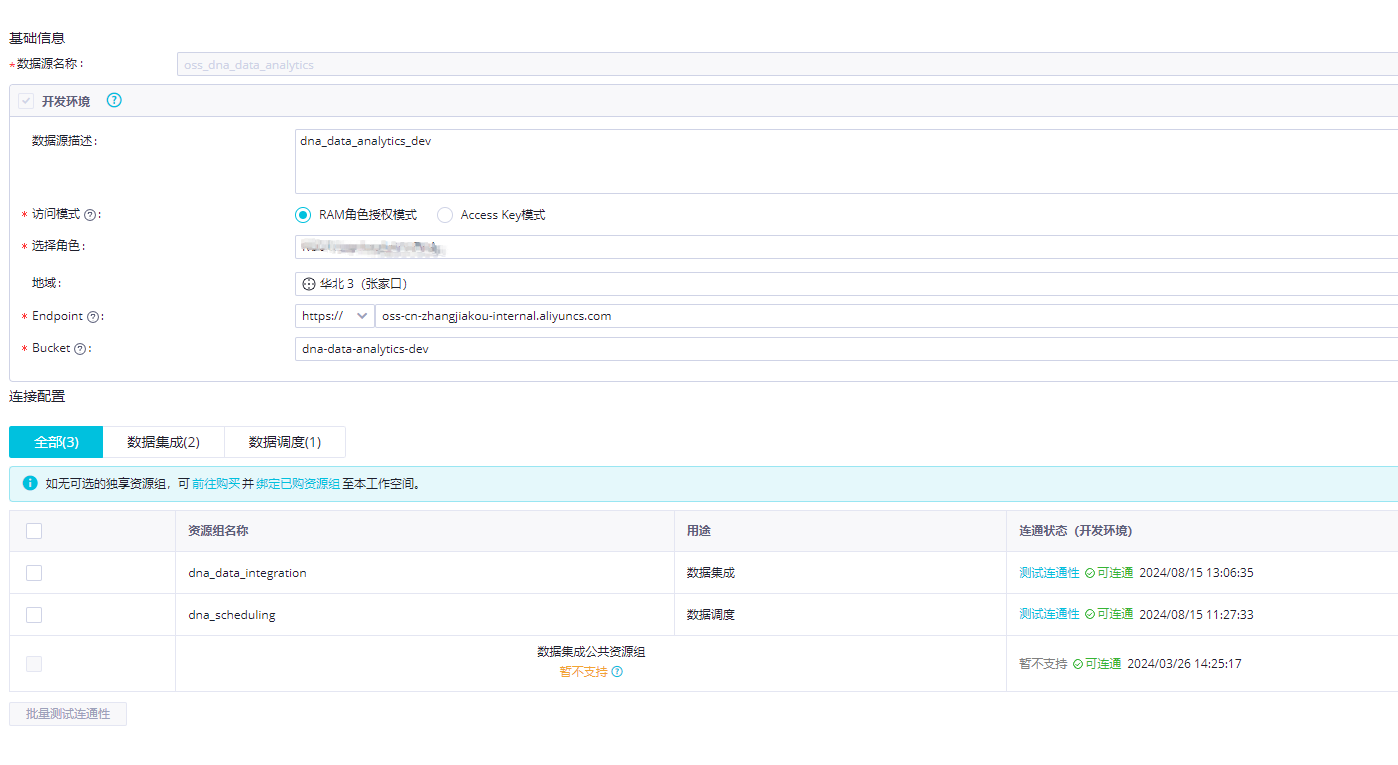The height and width of the screenshot is (765, 1398).
Task: Click the 数据集成公共资源组 cell text
Action: 591,652
